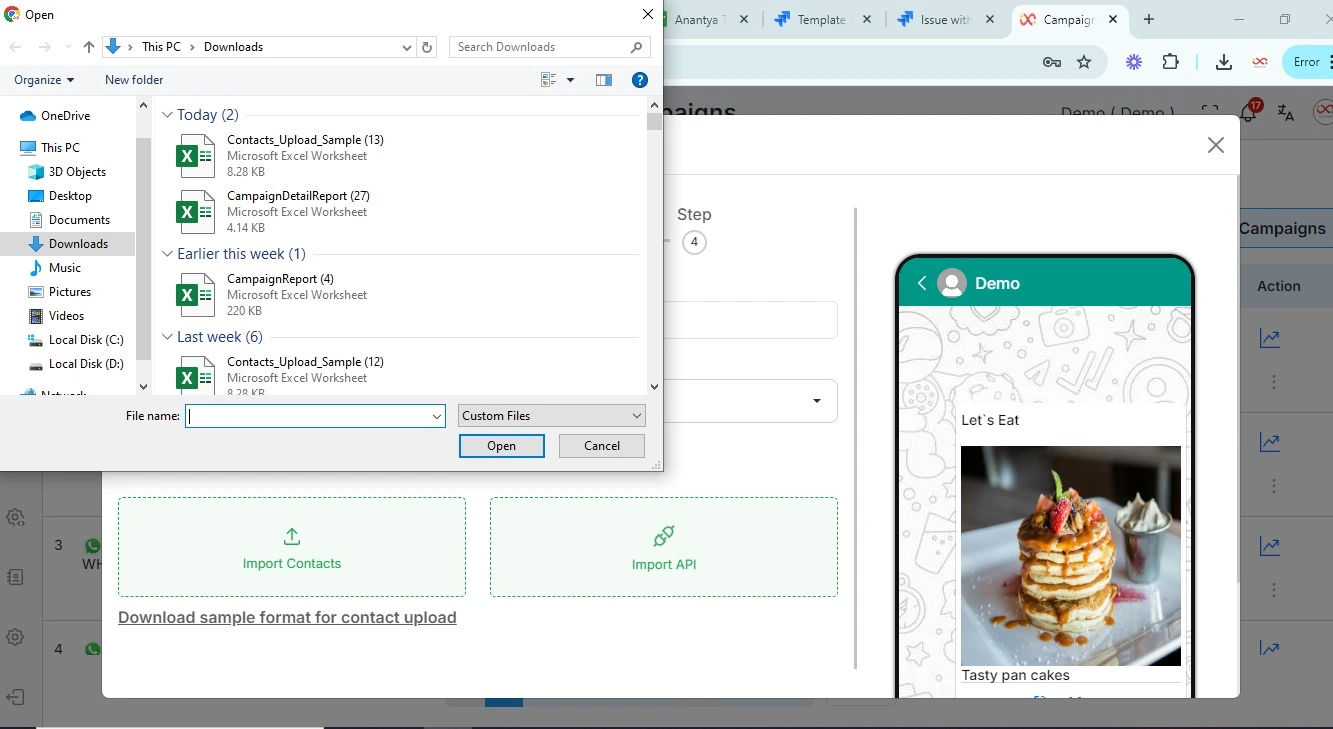Click New folder in Open dialog

tap(134, 80)
